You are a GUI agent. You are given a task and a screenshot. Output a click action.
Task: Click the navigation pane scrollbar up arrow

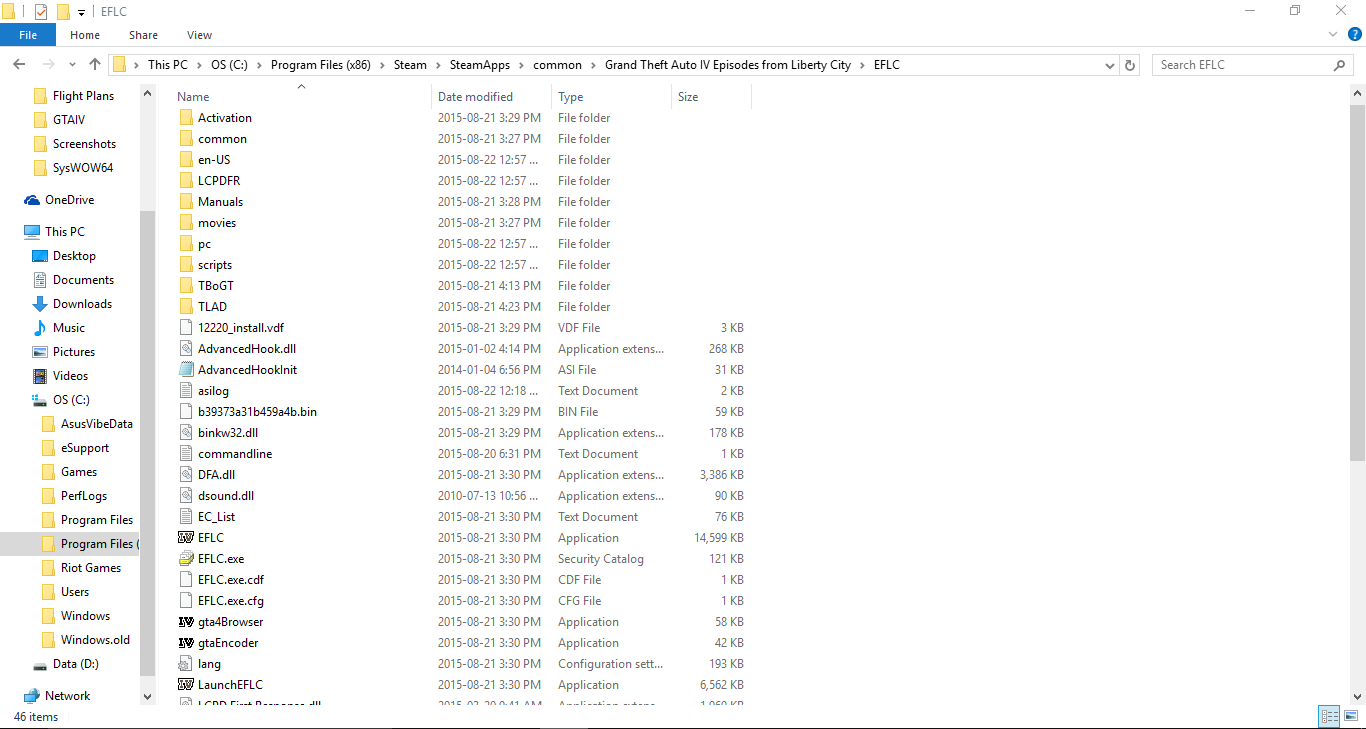point(148,94)
